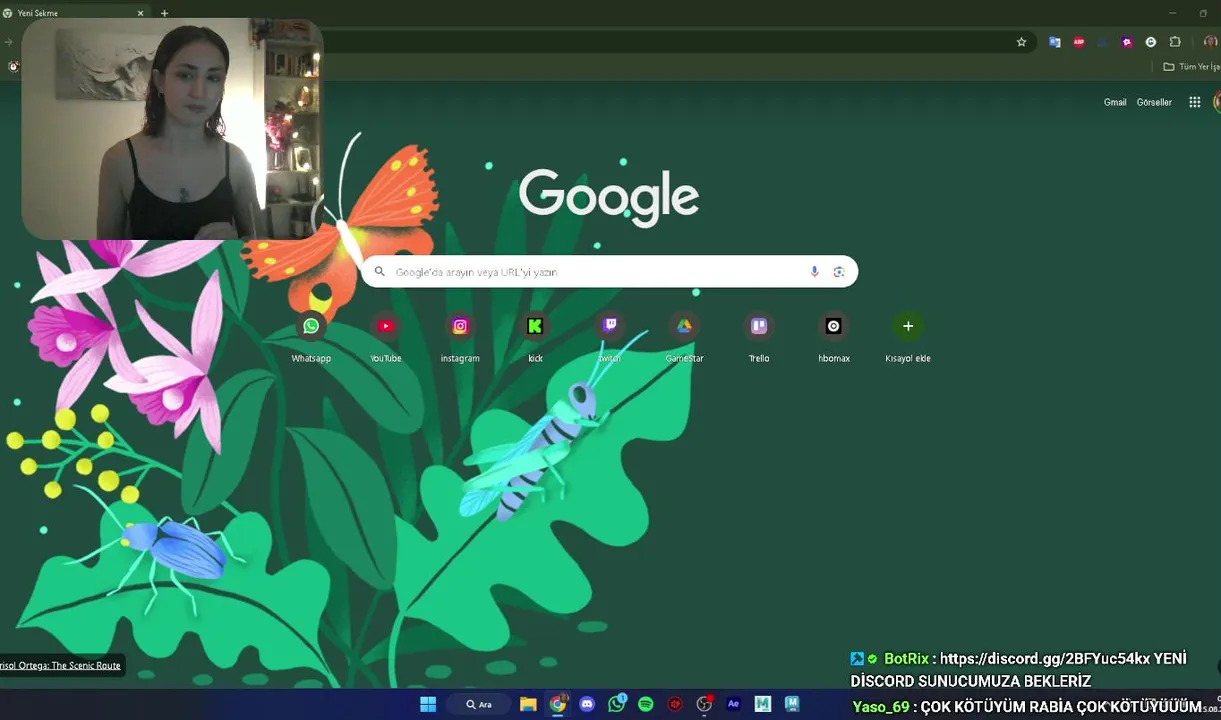Open After Effects from the taskbar
Screen dimensions: 1221x720
(x=733, y=704)
